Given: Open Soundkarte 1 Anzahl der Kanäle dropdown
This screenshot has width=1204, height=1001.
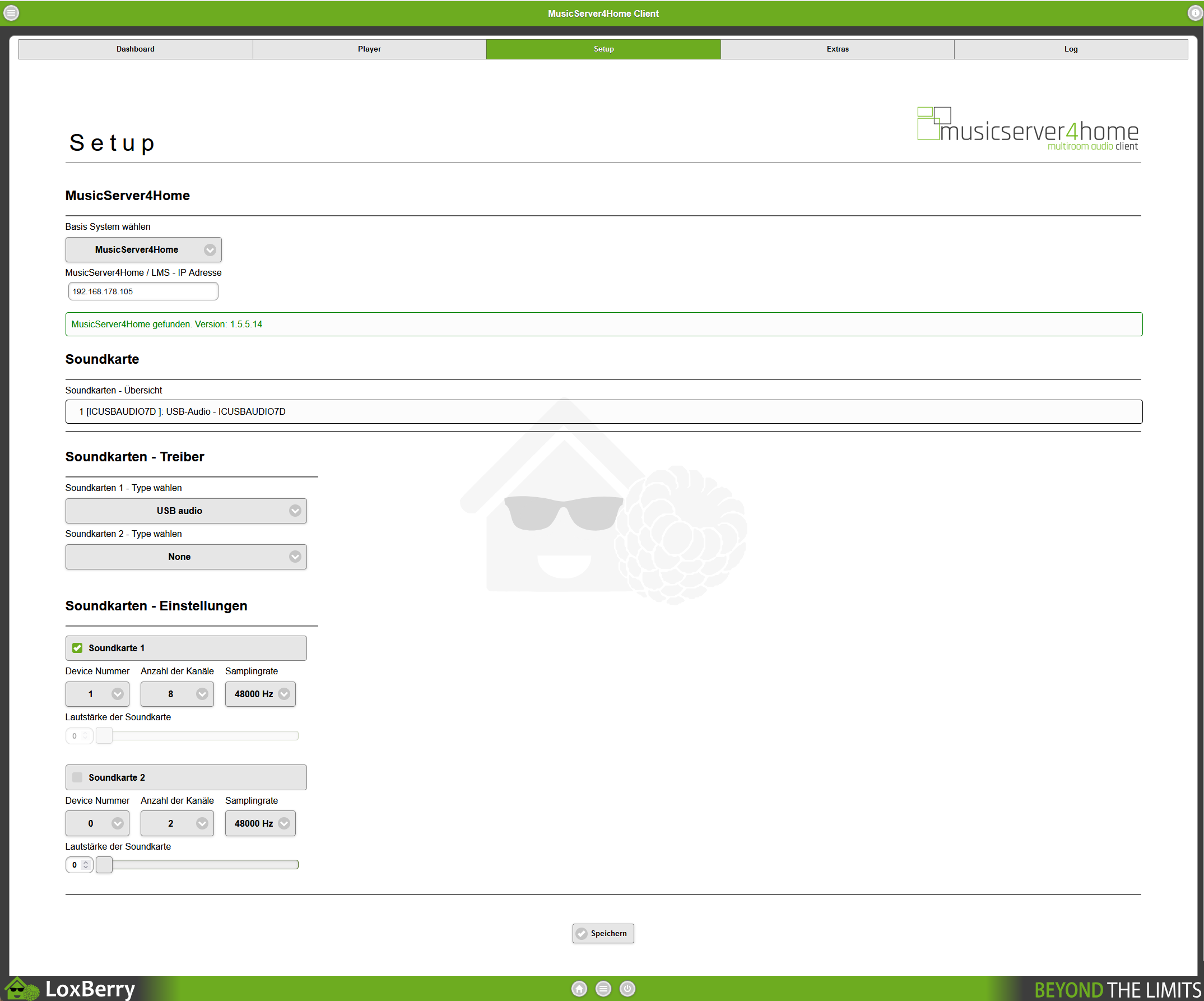Looking at the screenshot, I should [176, 693].
